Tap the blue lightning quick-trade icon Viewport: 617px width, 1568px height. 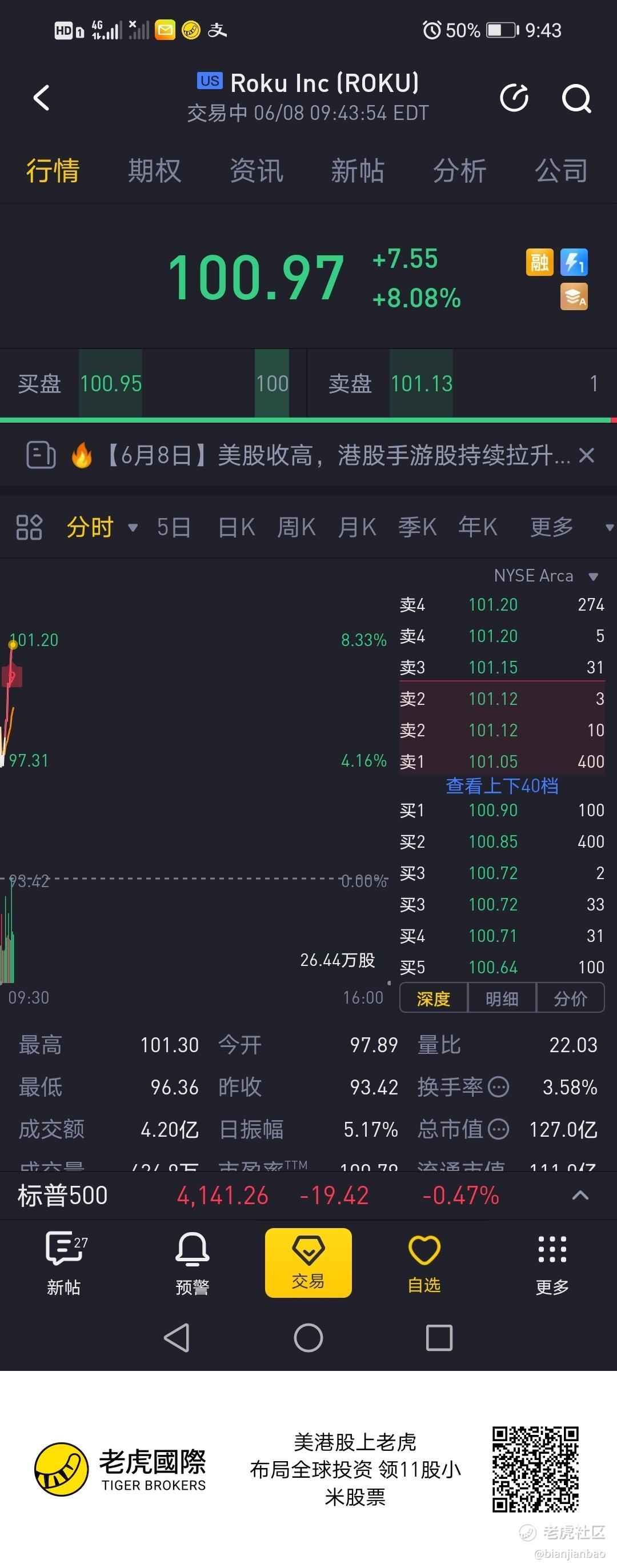point(574,262)
